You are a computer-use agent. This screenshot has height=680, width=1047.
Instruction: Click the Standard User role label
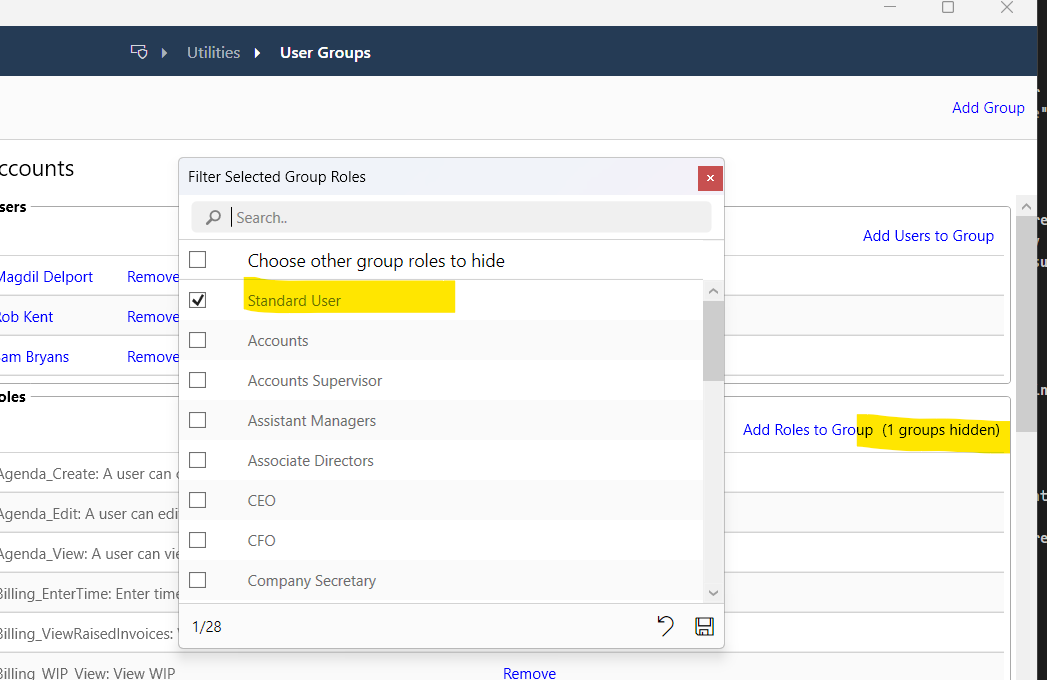point(294,301)
